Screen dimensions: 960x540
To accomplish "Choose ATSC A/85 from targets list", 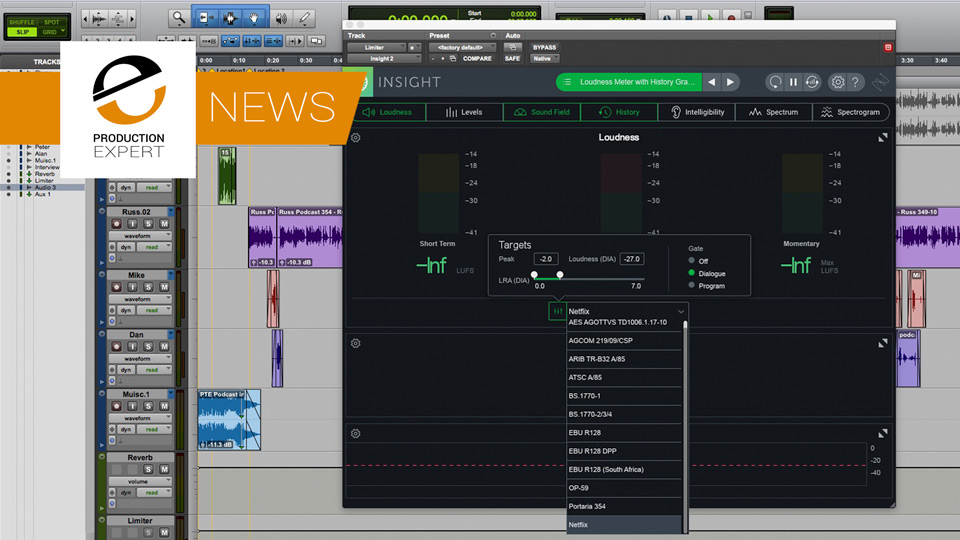I will click(x=624, y=378).
